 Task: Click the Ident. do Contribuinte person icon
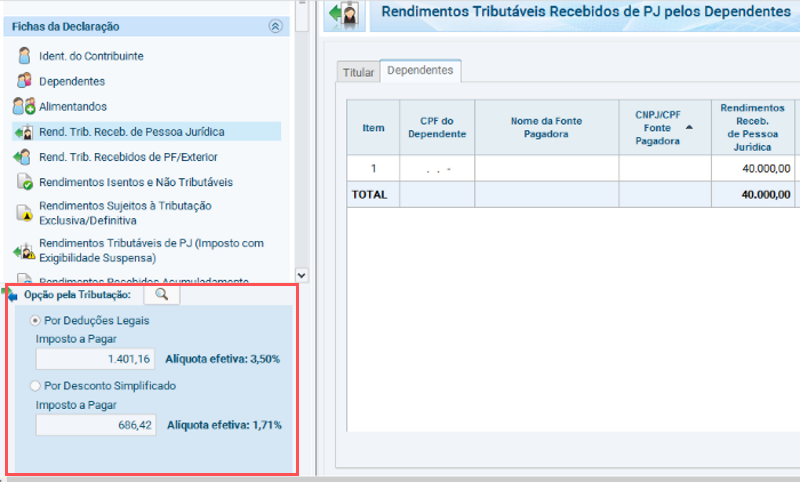(x=24, y=56)
